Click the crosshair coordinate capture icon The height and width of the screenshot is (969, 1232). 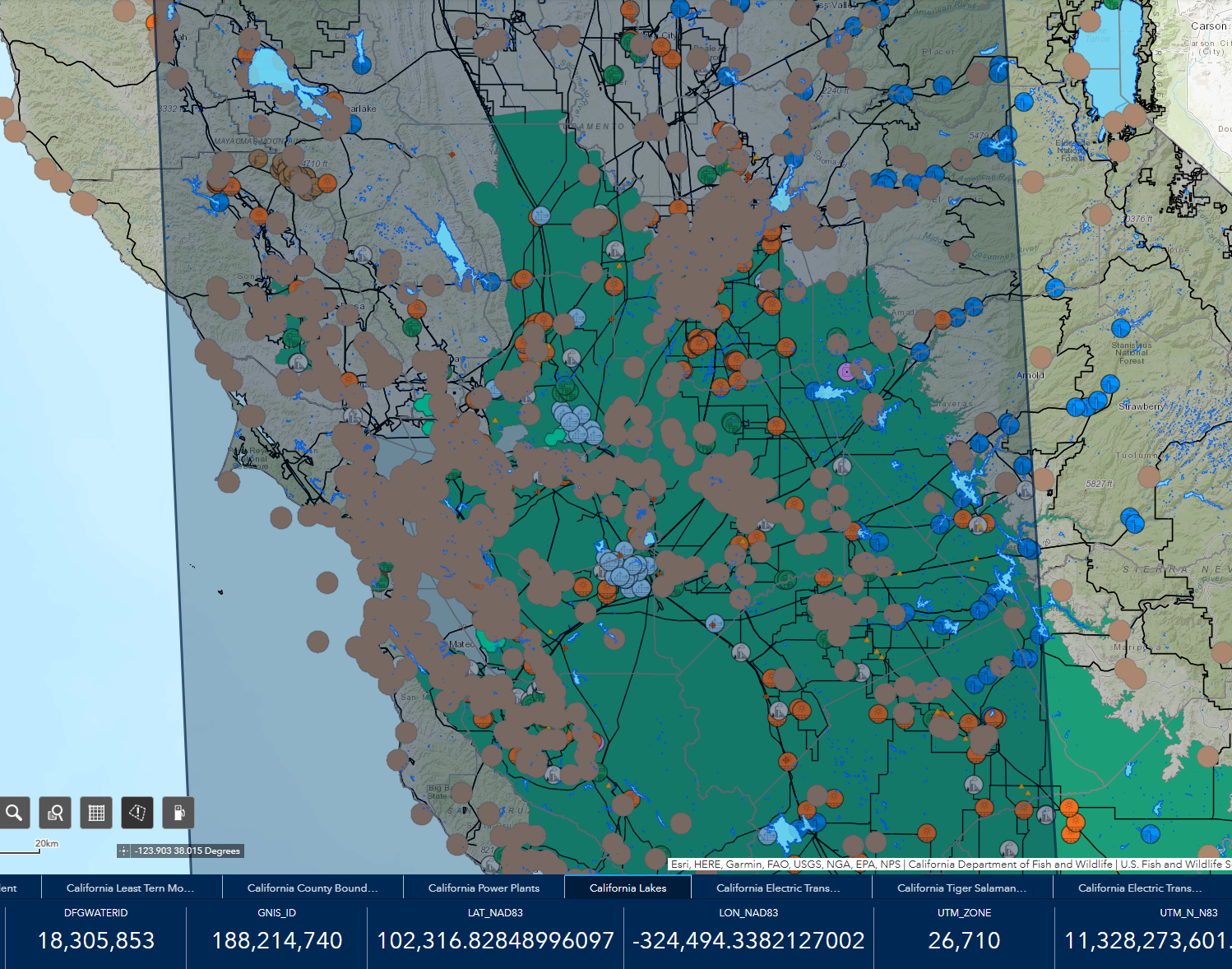point(124,851)
